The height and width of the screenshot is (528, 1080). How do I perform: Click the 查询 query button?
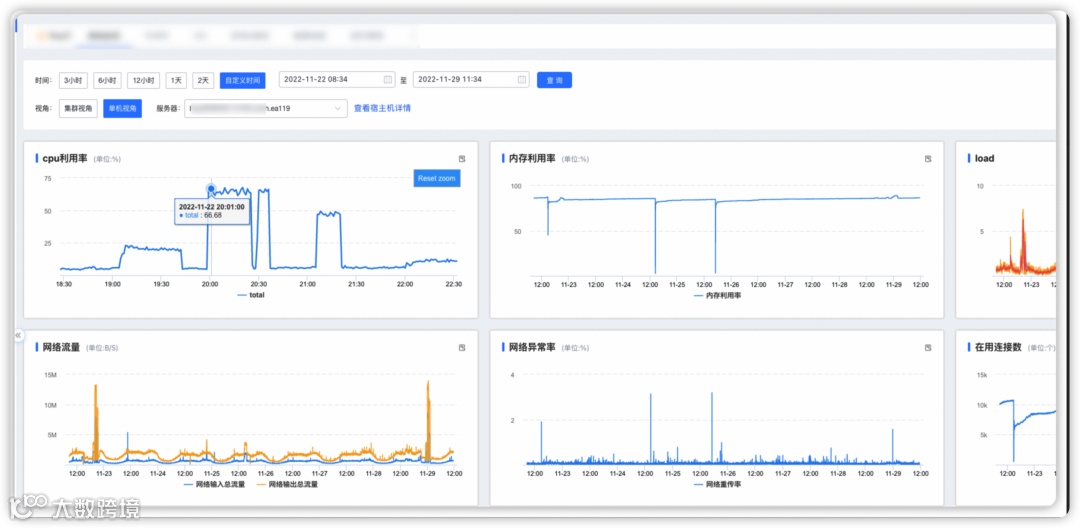[x=554, y=81]
